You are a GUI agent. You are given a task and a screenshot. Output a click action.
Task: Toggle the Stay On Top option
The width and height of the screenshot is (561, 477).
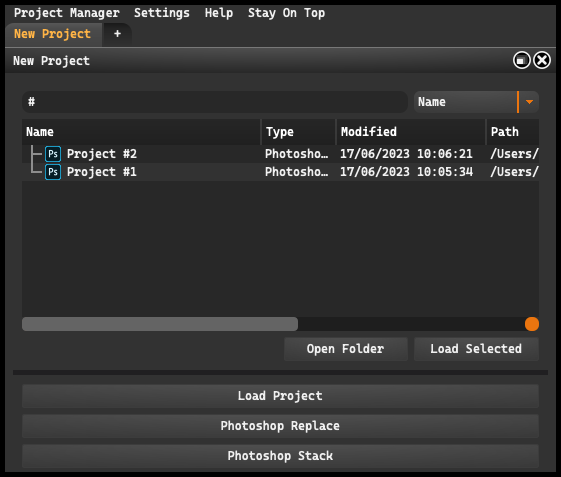(287, 13)
